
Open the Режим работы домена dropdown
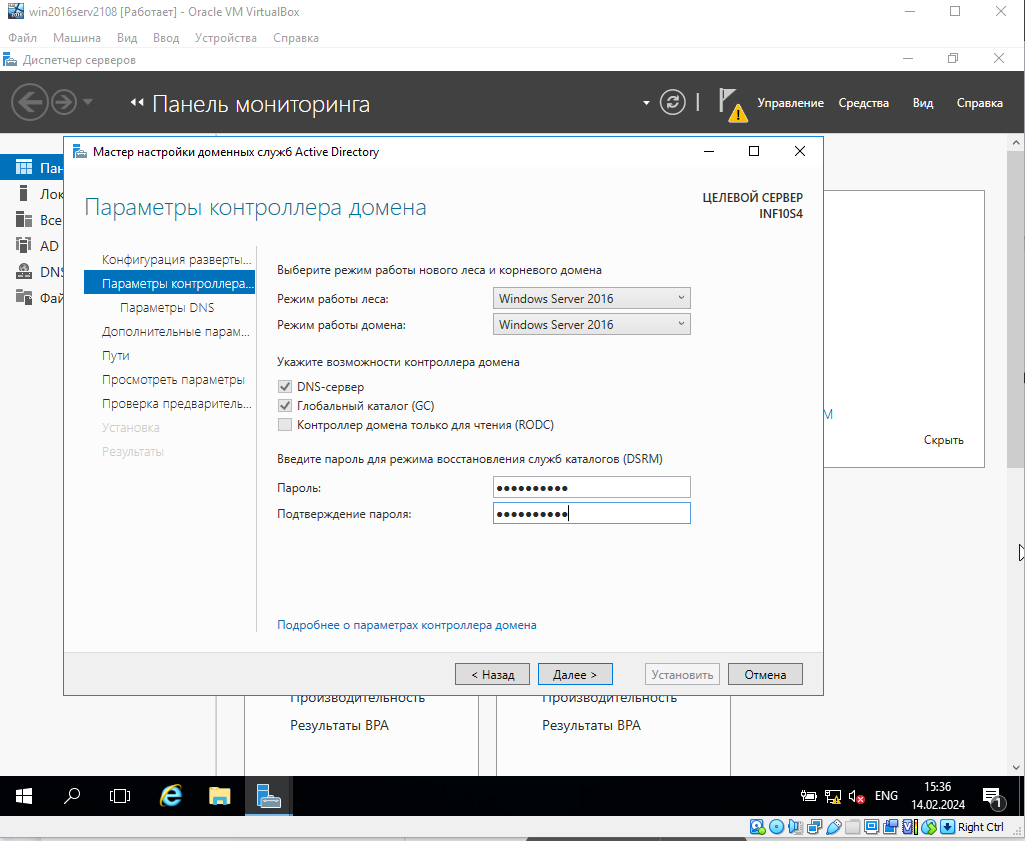coord(592,325)
